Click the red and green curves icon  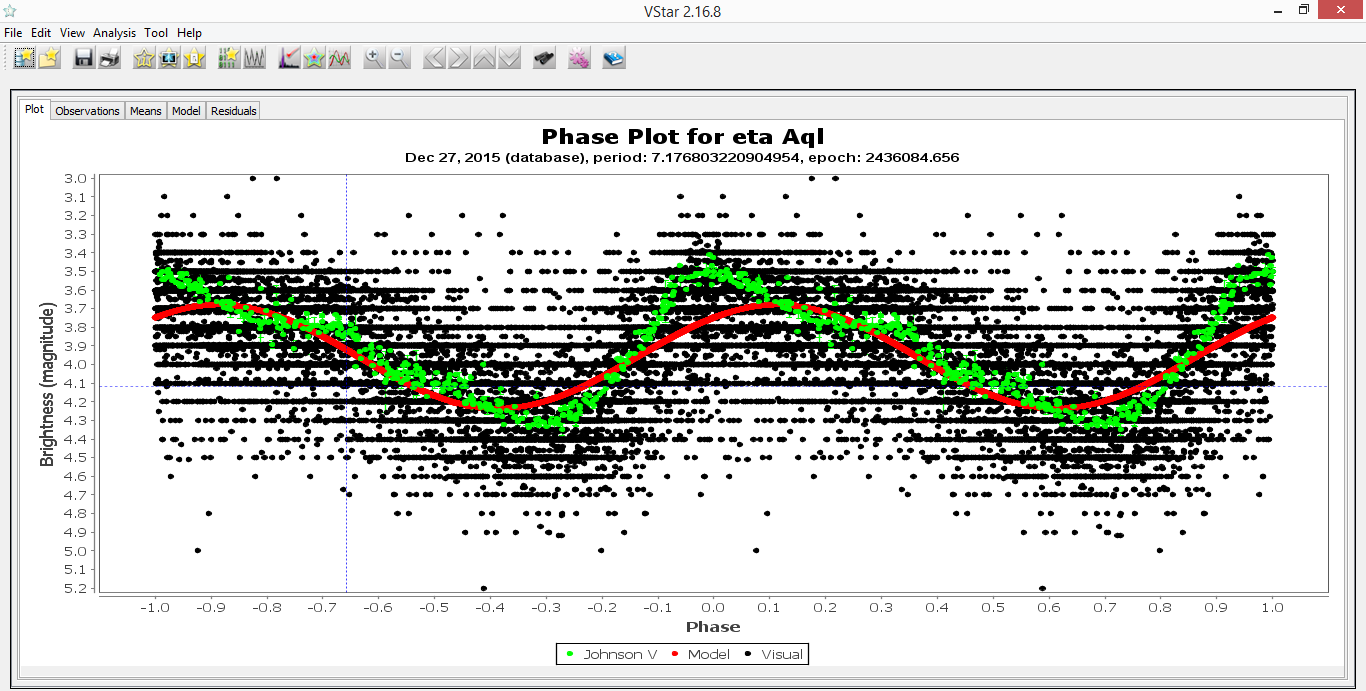[340, 58]
